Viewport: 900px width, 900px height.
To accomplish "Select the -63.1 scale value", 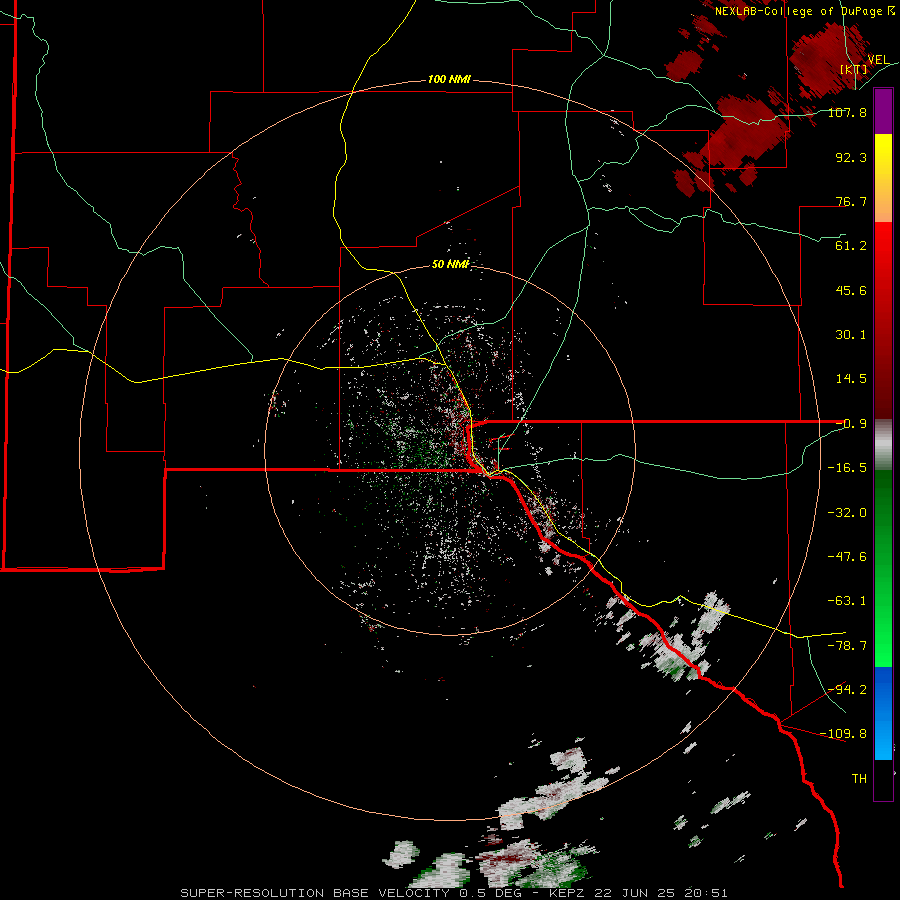I will [x=847, y=601].
